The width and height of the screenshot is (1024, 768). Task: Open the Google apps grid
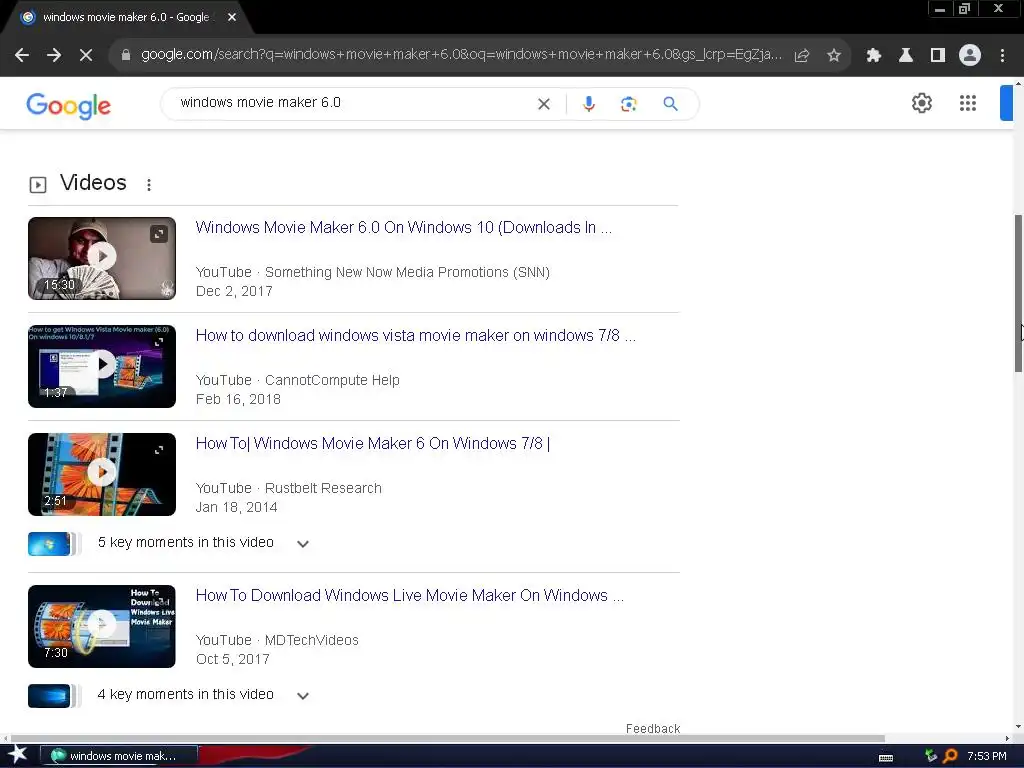[968, 103]
